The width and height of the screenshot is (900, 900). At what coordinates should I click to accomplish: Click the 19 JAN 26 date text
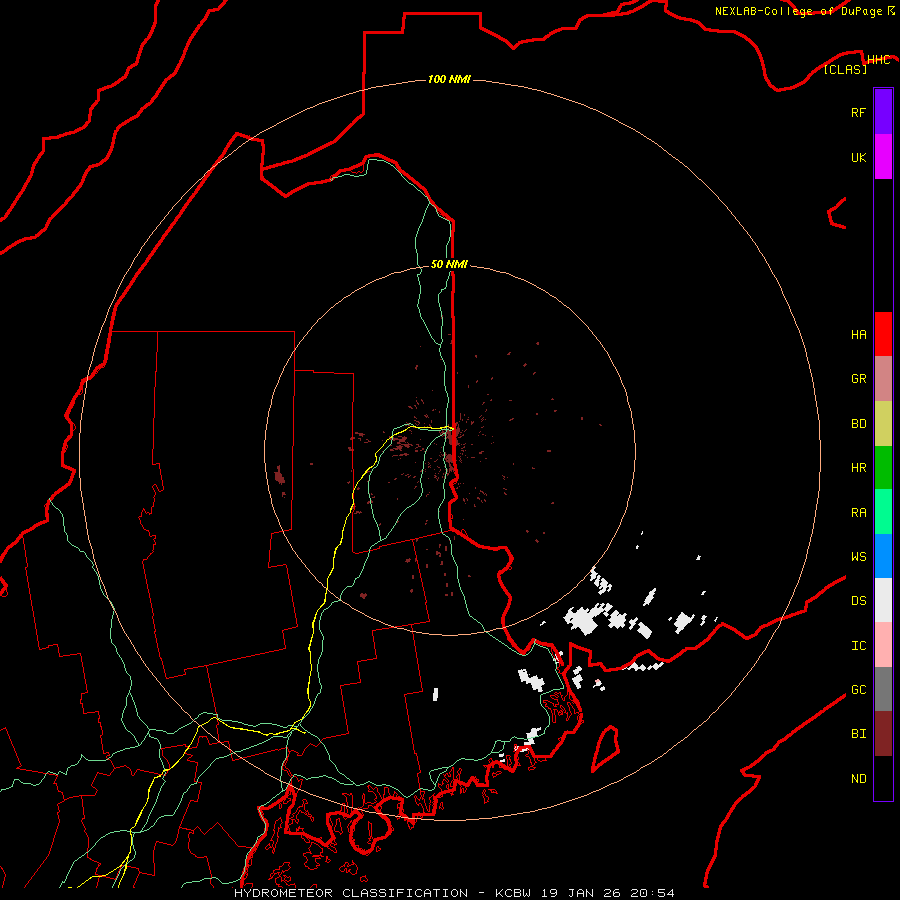pyautogui.click(x=580, y=893)
